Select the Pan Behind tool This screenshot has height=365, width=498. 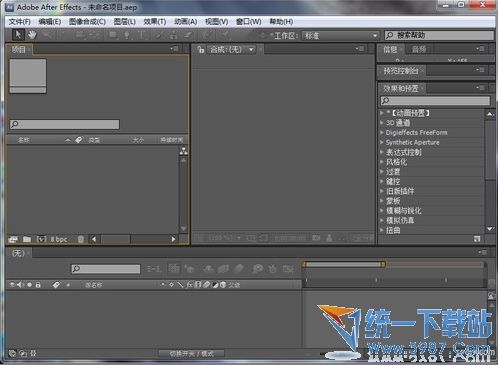coord(94,35)
